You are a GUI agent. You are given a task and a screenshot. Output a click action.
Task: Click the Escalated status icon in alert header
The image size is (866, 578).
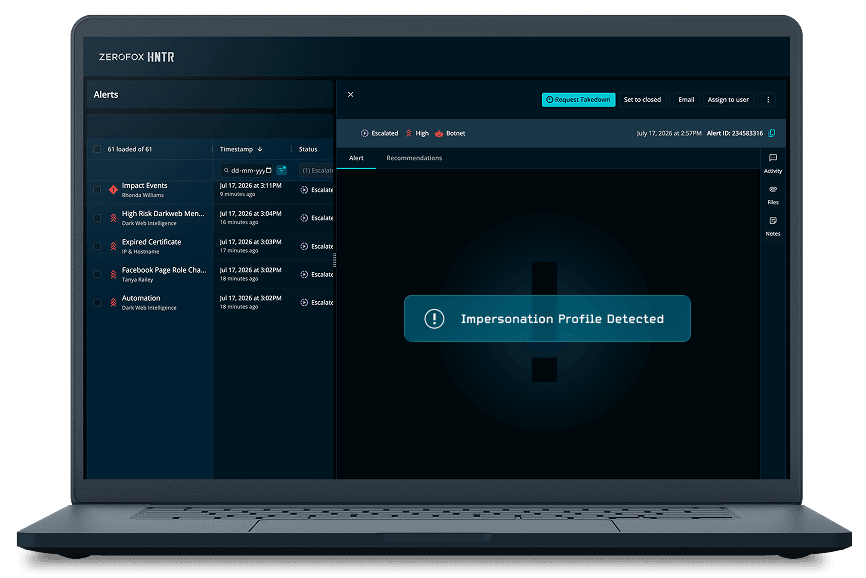(365, 133)
